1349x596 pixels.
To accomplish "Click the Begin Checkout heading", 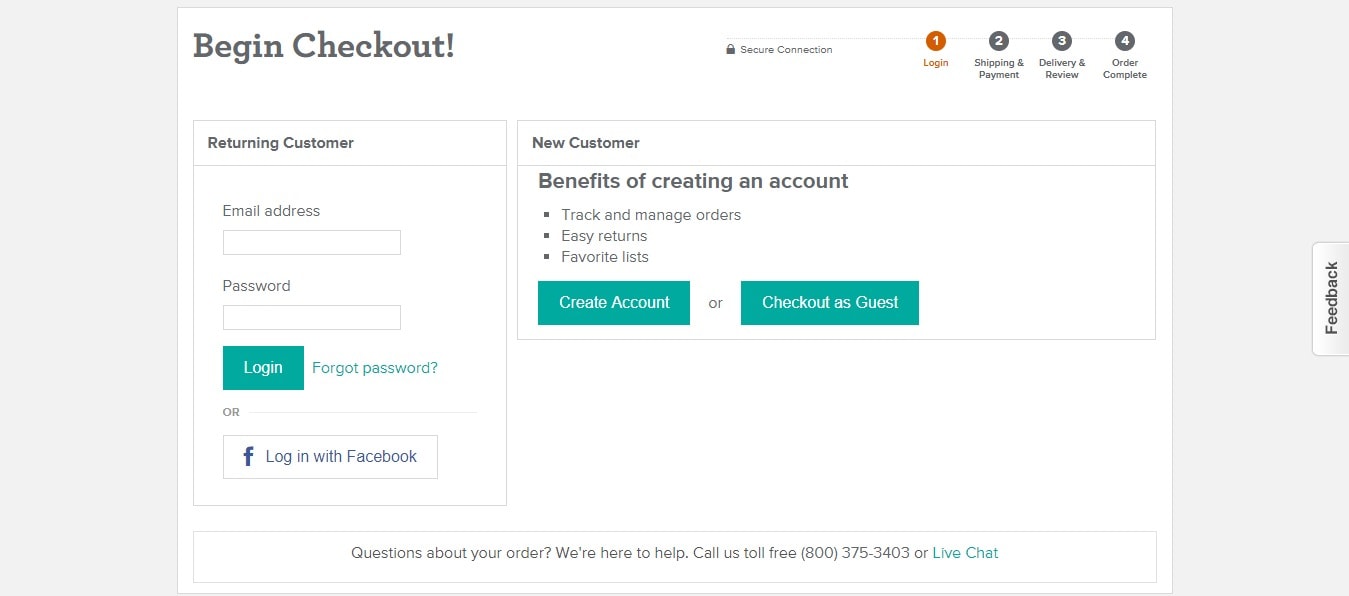I will click(x=324, y=46).
